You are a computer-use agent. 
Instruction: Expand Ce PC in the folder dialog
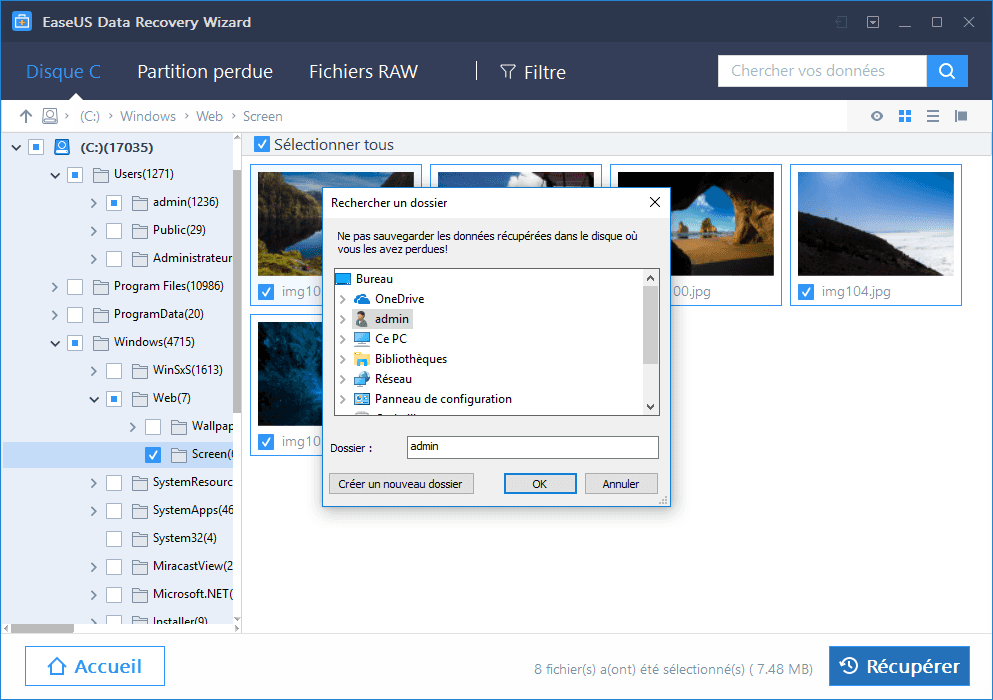(x=343, y=339)
